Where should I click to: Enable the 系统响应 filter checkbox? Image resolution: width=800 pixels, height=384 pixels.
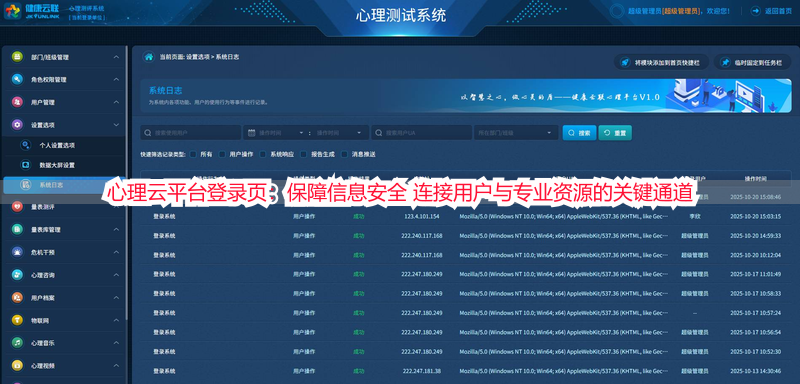tap(263, 154)
